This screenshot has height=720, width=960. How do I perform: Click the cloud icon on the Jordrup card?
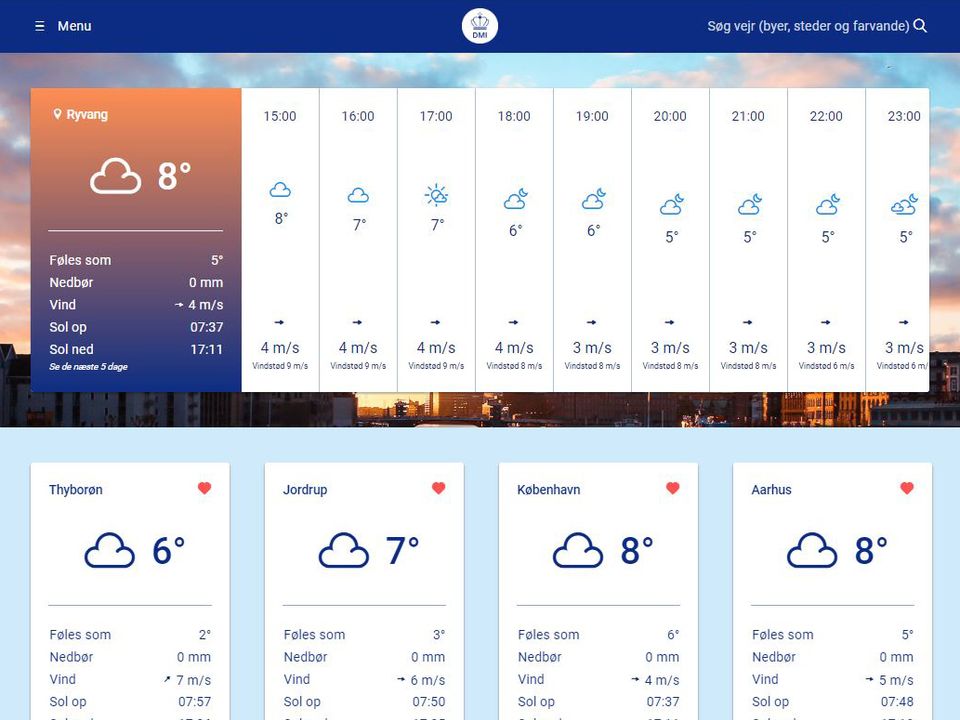point(344,549)
